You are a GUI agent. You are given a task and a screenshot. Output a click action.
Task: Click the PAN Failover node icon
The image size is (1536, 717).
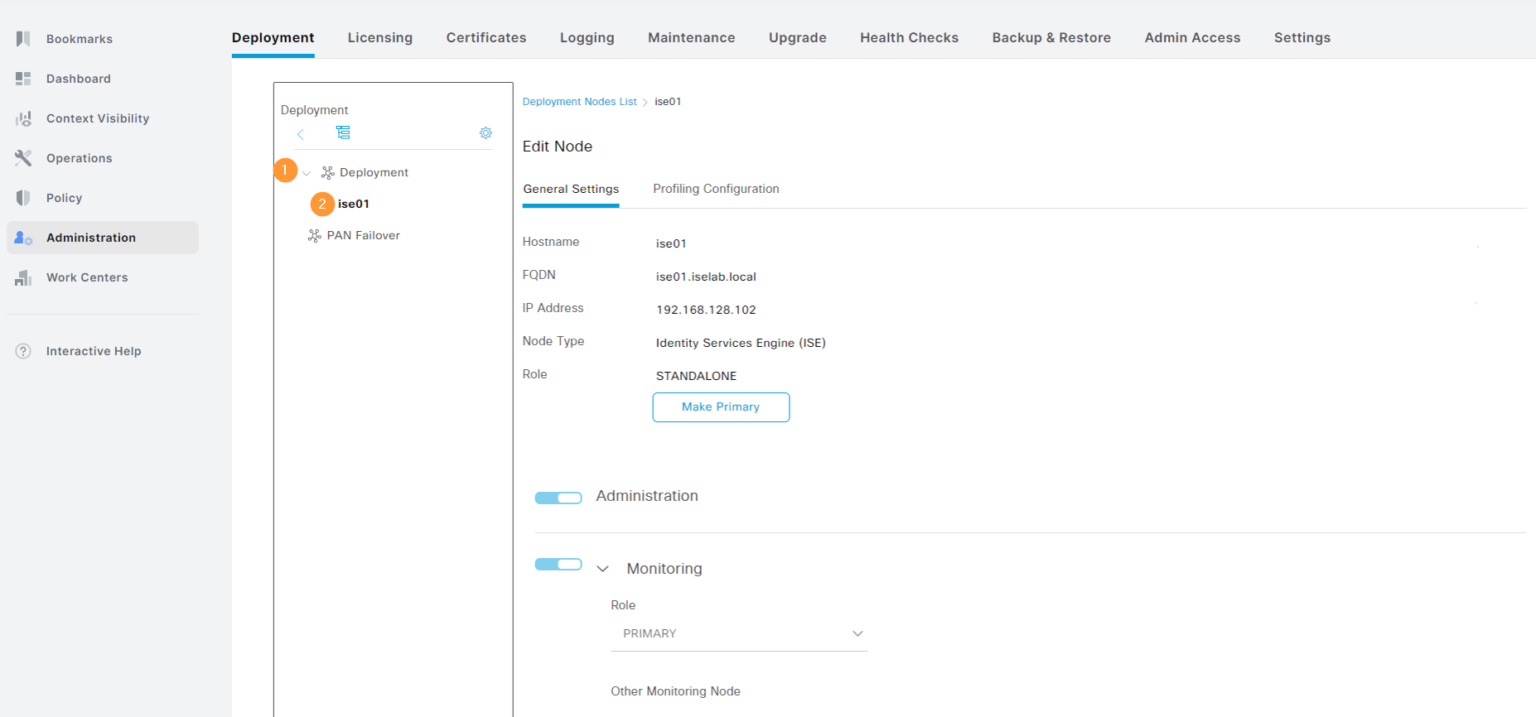pyautogui.click(x=315, y=235)
